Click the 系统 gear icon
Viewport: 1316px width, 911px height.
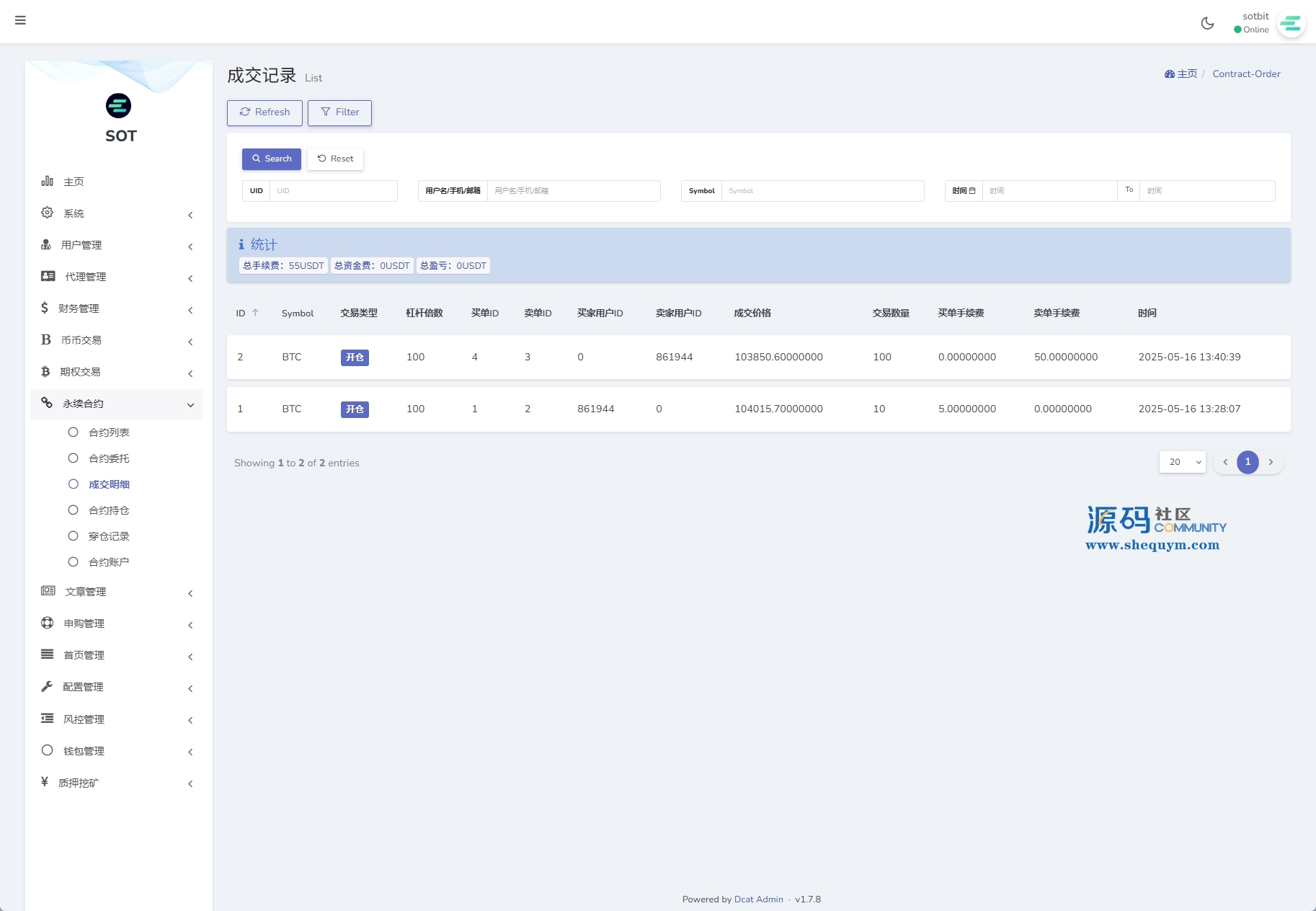click(x=47, y=213)
